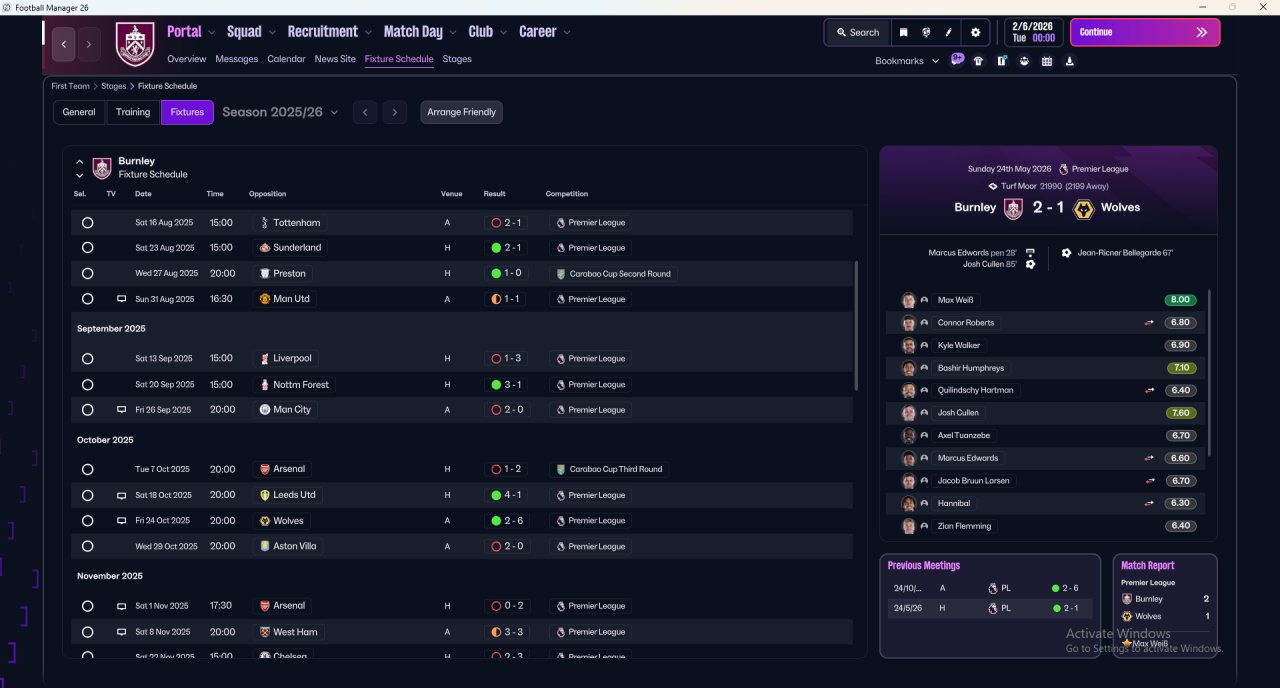Click the Search button
The image size is (1280, 688).
pos(857,32)
